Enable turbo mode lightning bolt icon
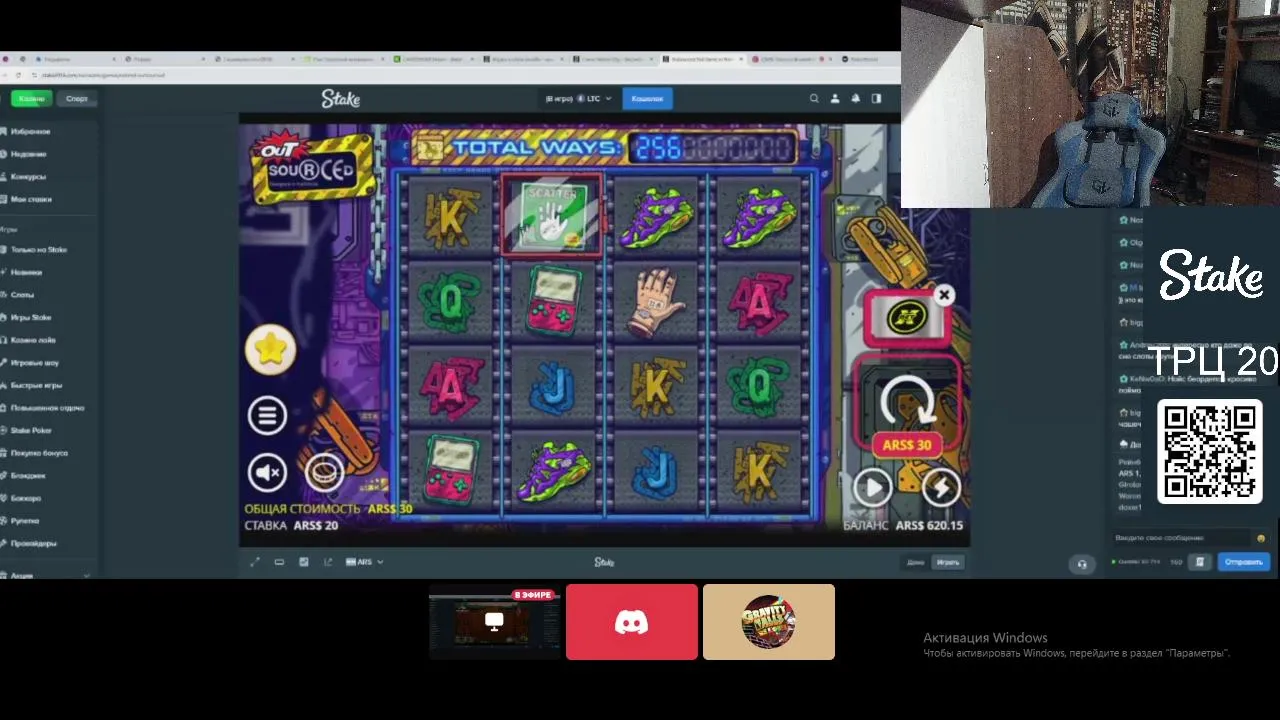 point(941,488)
